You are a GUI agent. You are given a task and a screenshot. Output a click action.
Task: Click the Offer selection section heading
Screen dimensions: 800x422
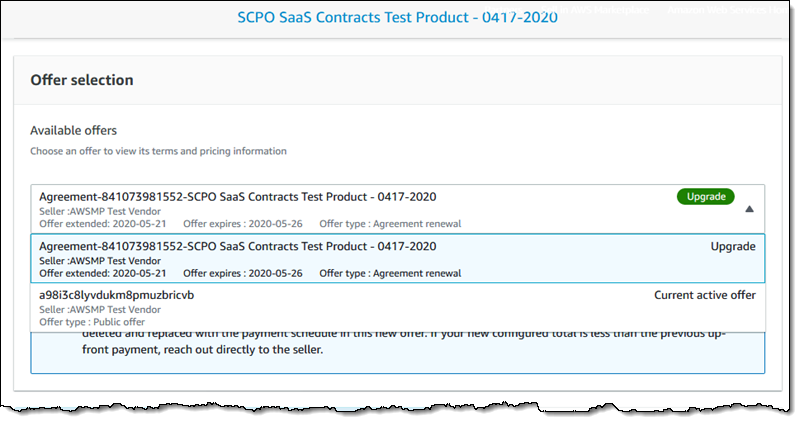pos(82,79)
